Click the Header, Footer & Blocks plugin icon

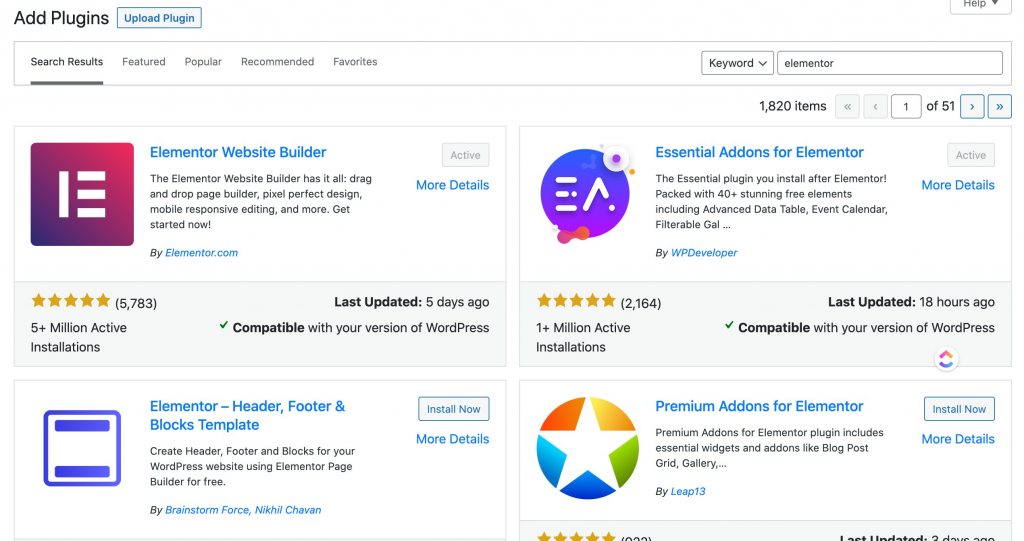82,448
